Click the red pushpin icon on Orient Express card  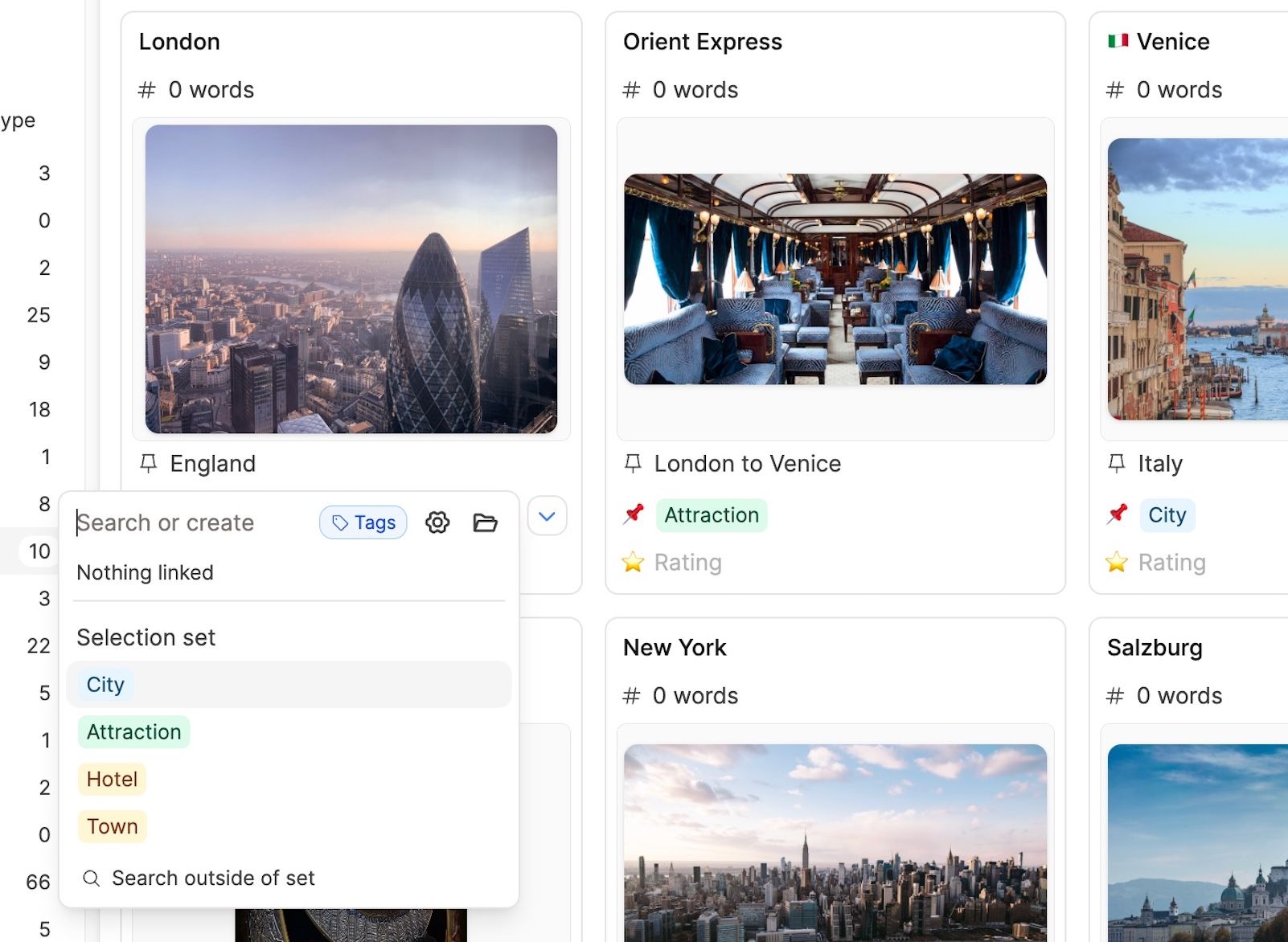pyautogui.click(x=634, y=514)
